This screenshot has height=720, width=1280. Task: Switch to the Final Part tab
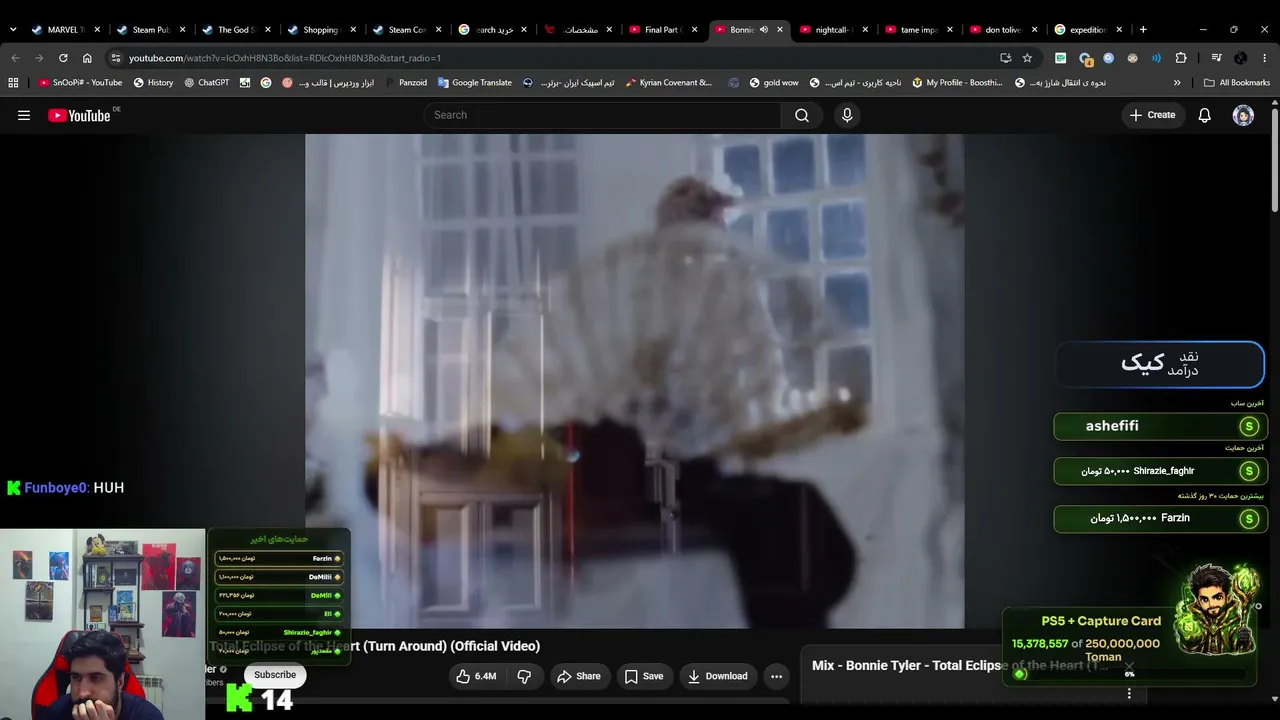click(x=664, y=30)
